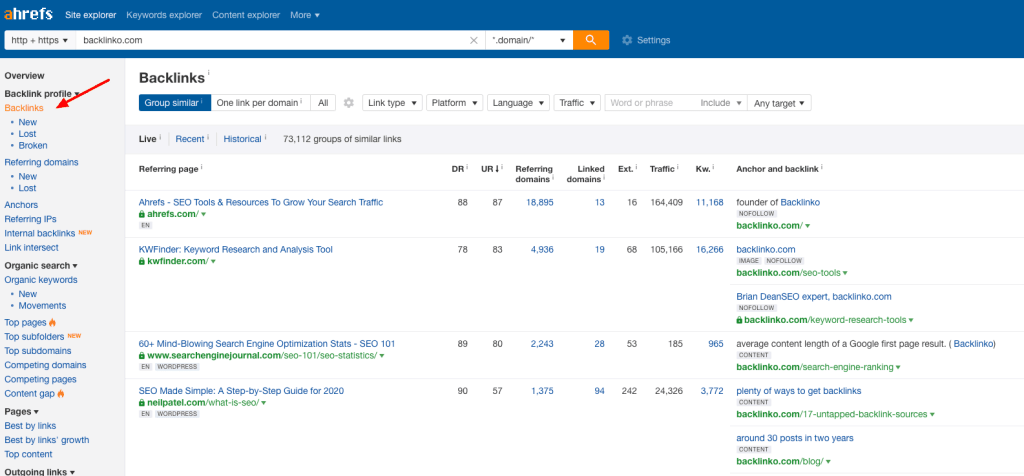
Task: Open the http + https protocol dropdown
Action: (x=40, y=40)
